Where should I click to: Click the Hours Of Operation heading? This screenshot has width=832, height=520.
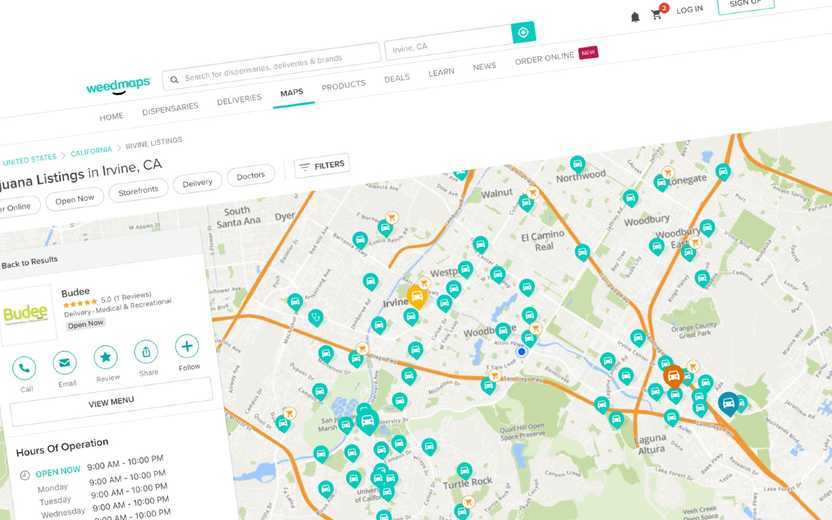[x=62, y=447]
